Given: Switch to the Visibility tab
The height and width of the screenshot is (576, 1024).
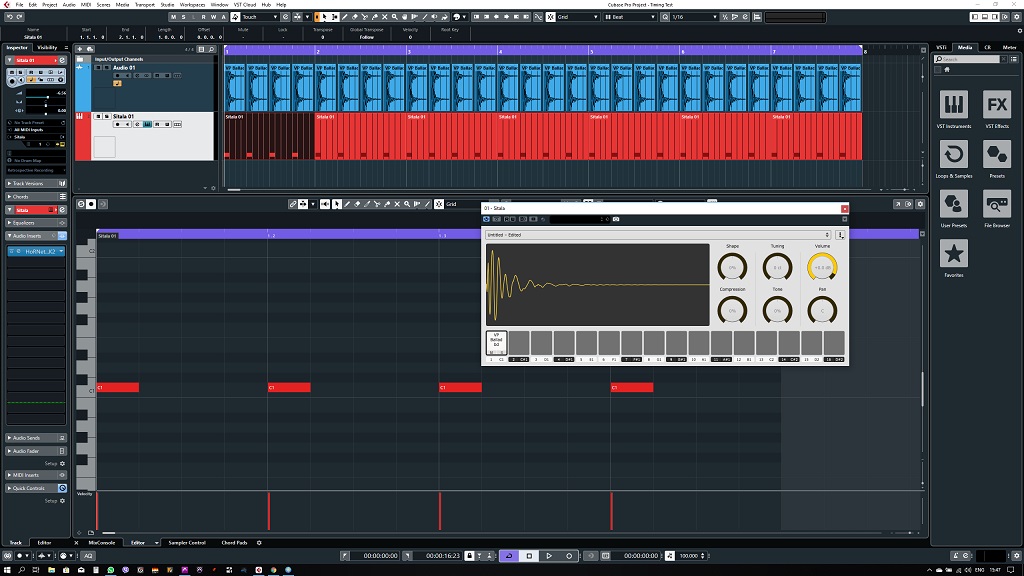Looking at the screenshot, I should (47, 48).
